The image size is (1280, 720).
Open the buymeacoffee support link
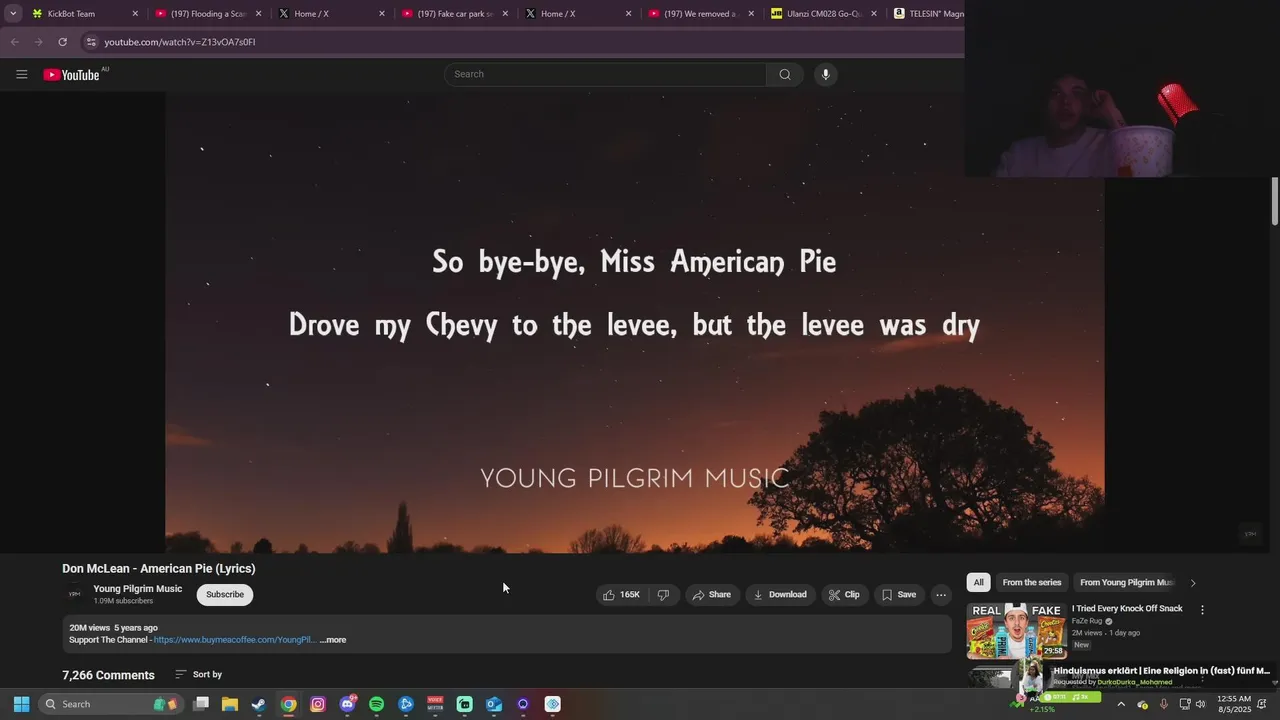click(234, 640)
